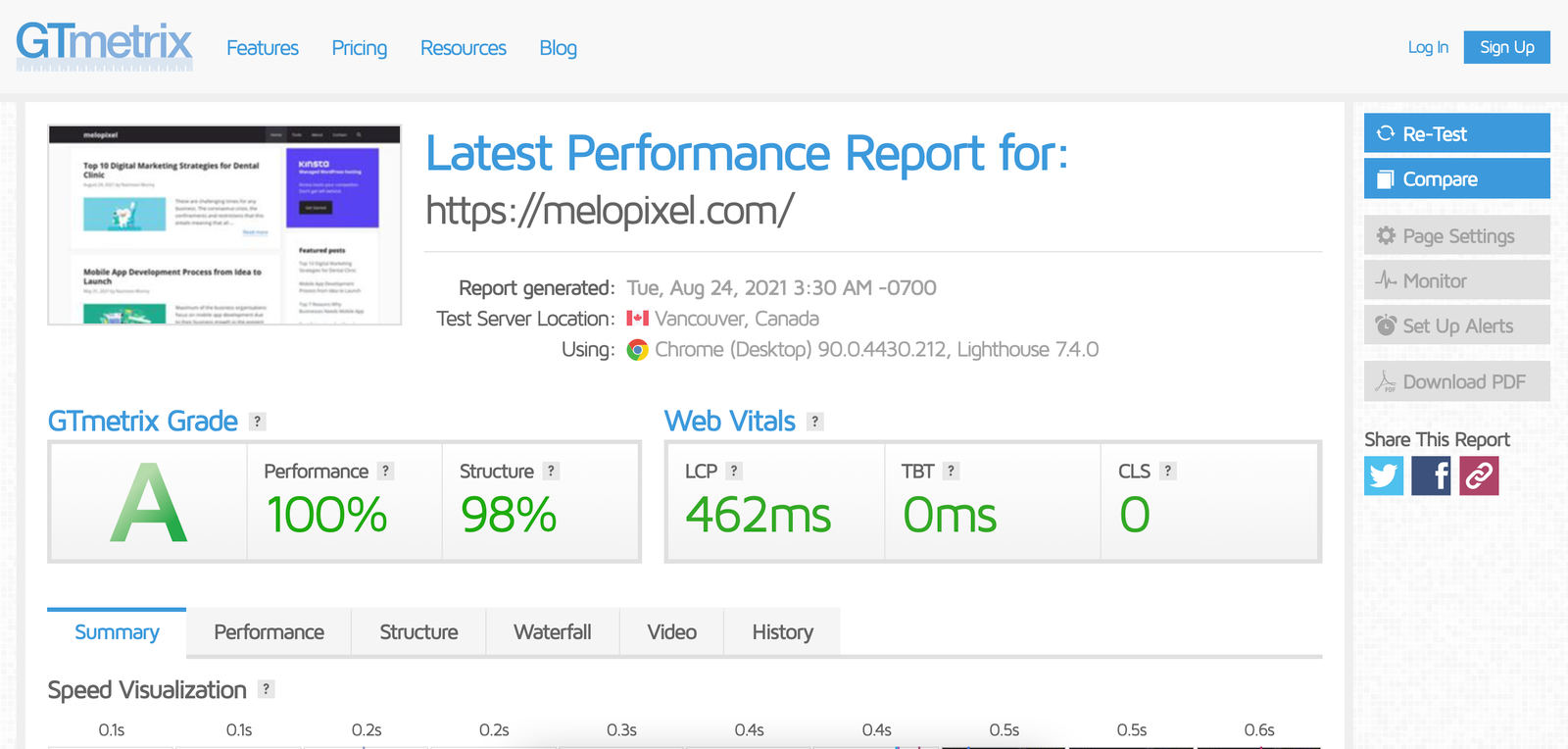
Task: Click the GTmetrix logo
Action: click(x=104, y=45)
